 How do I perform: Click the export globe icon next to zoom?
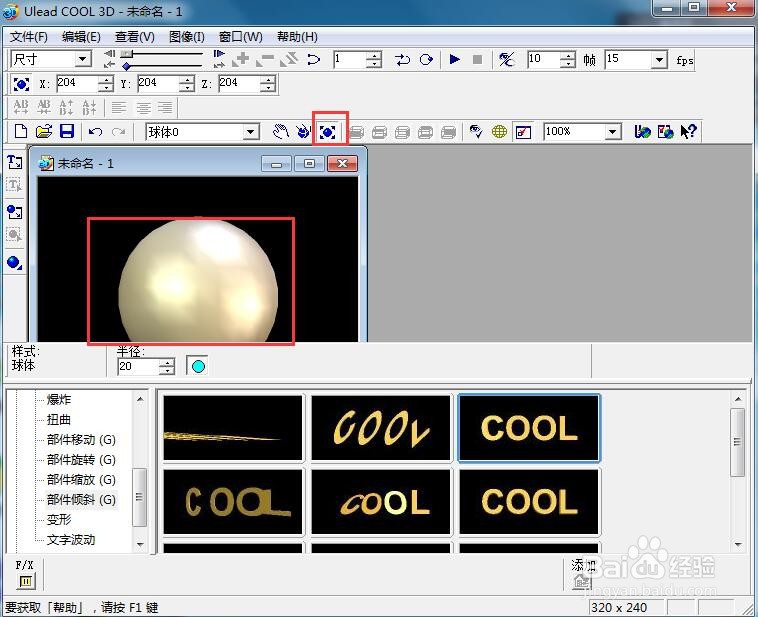click(642, 132)
